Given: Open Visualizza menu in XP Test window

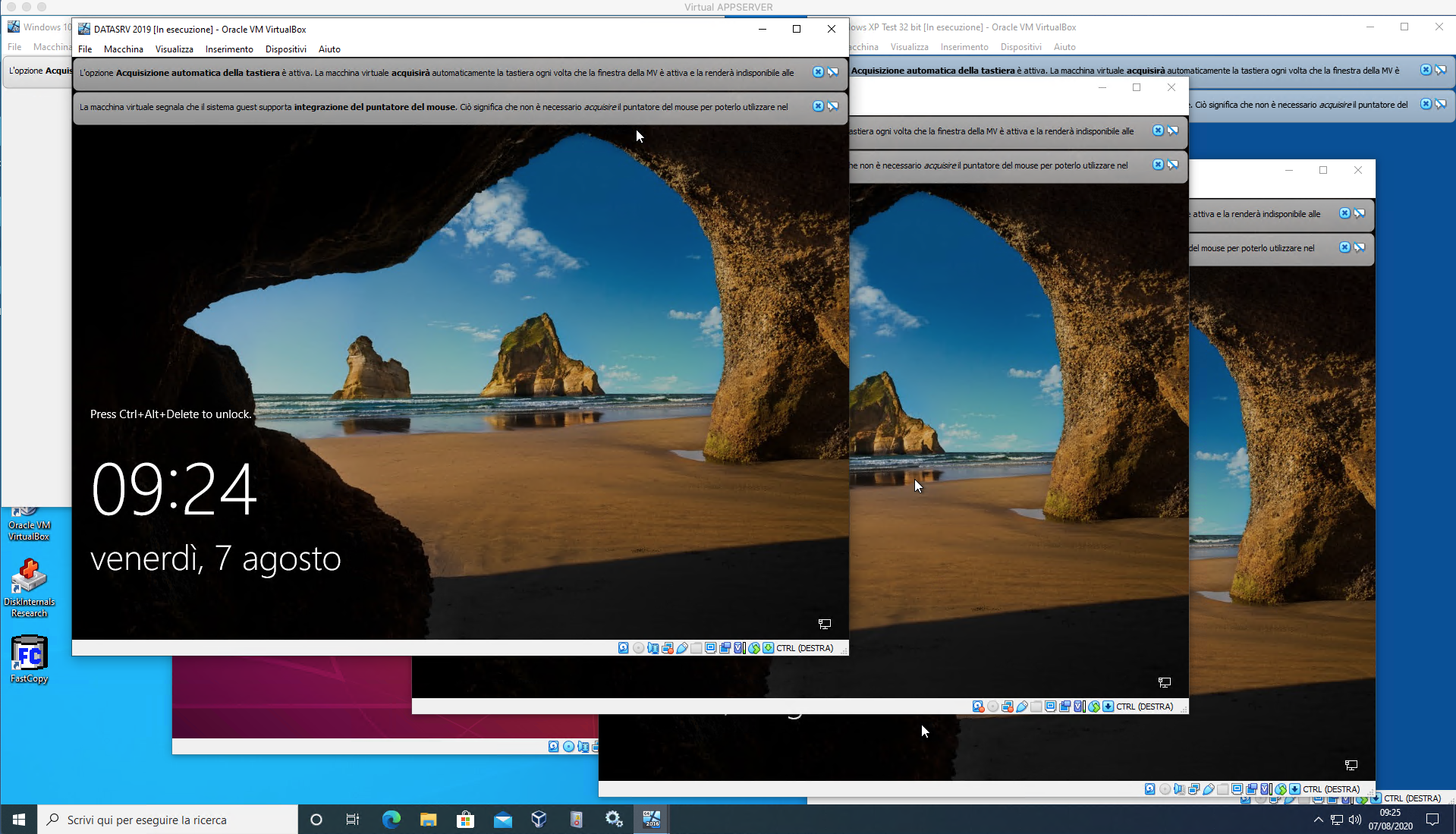Looking at the screenshot, I should [x=909, y=47].
